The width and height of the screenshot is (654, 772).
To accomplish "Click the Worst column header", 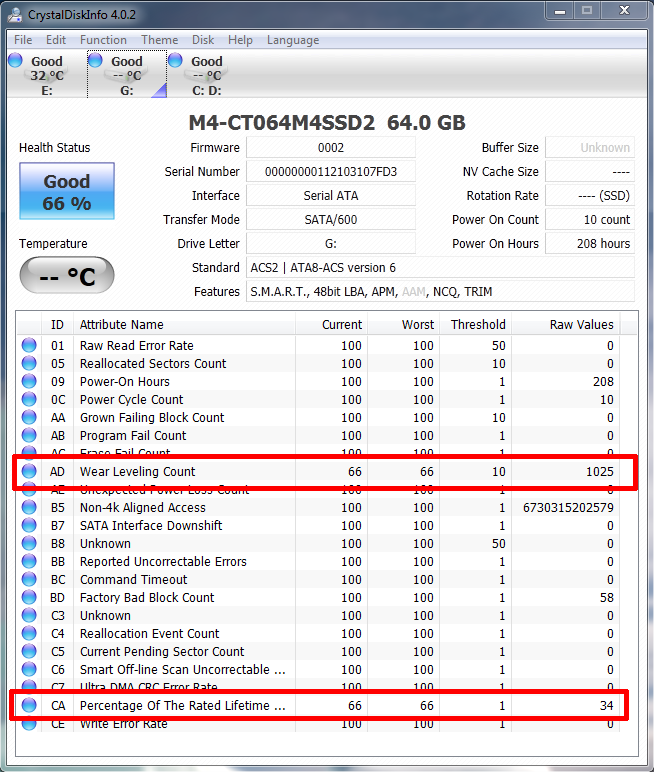I will [403, 324].
